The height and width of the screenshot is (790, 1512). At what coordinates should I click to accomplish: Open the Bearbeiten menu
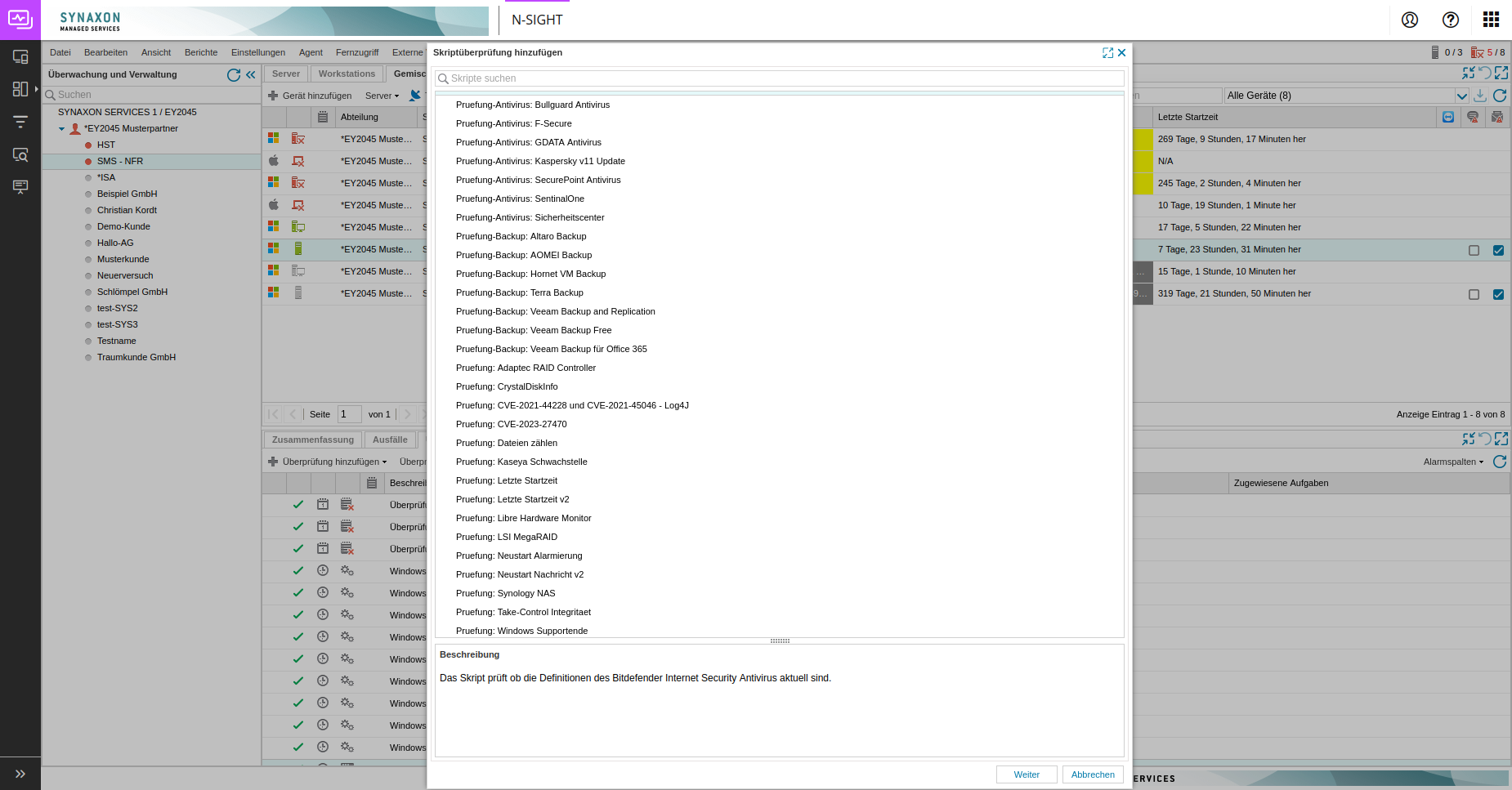tap(105, 52)
